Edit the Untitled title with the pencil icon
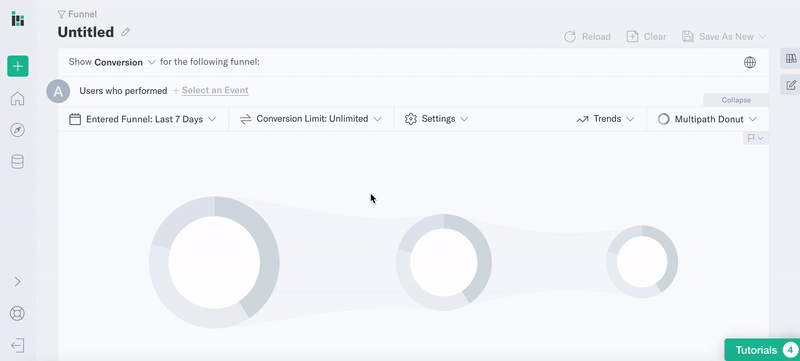This screenshot has width=800, height=361. [126, 32]
